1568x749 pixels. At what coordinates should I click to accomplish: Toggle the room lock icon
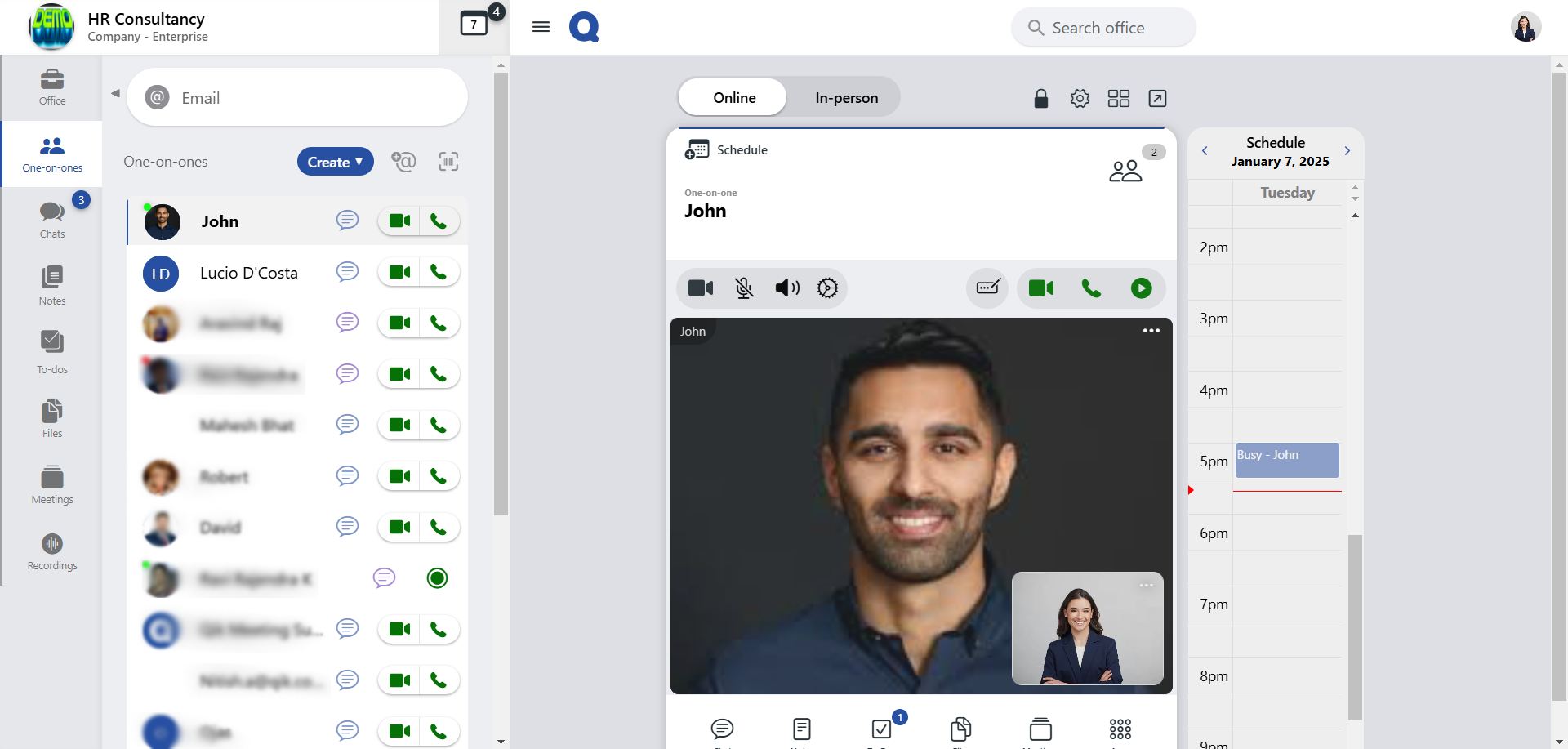1041,99
